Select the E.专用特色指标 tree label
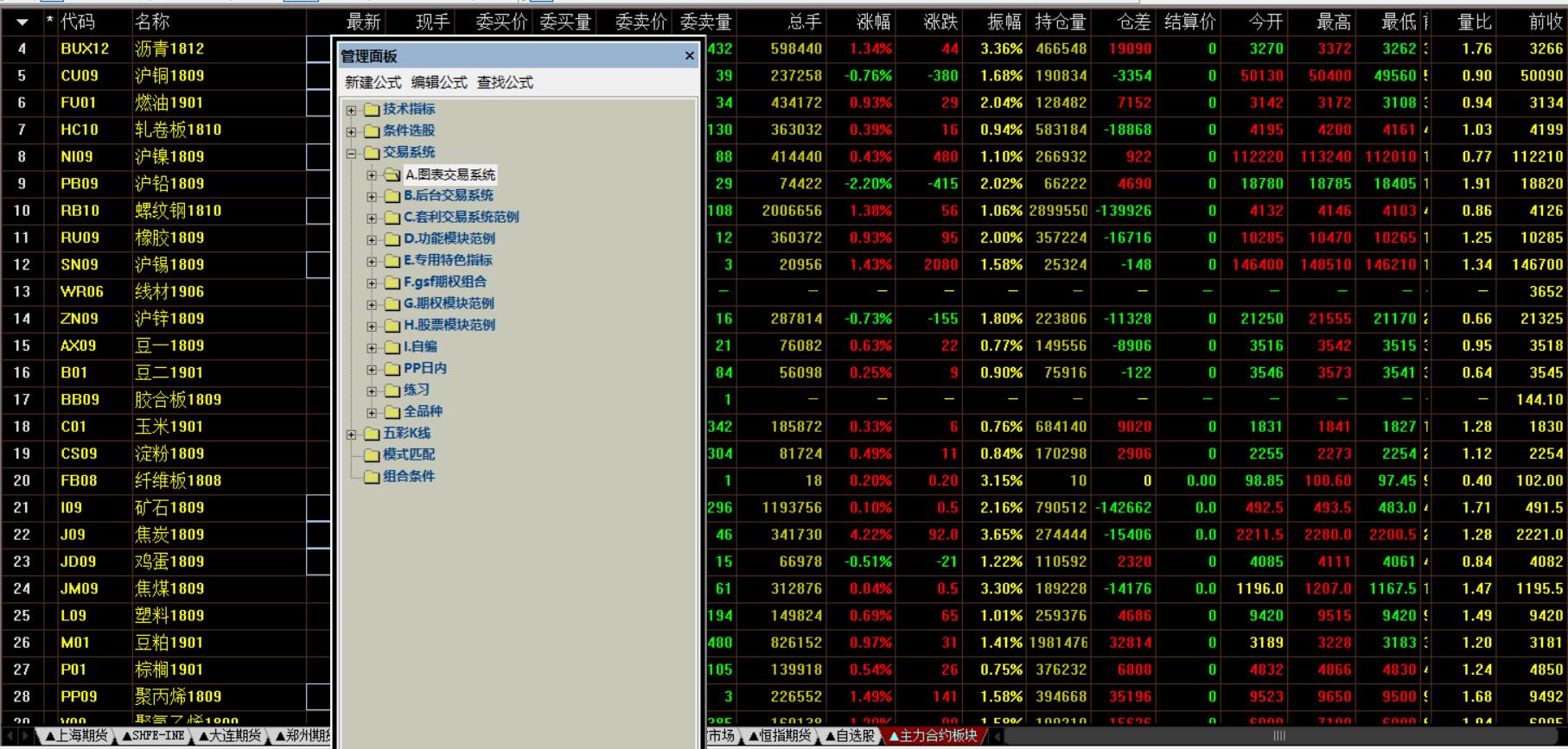The height and width of the screenshot is (749, 1568). coord(448,260)
